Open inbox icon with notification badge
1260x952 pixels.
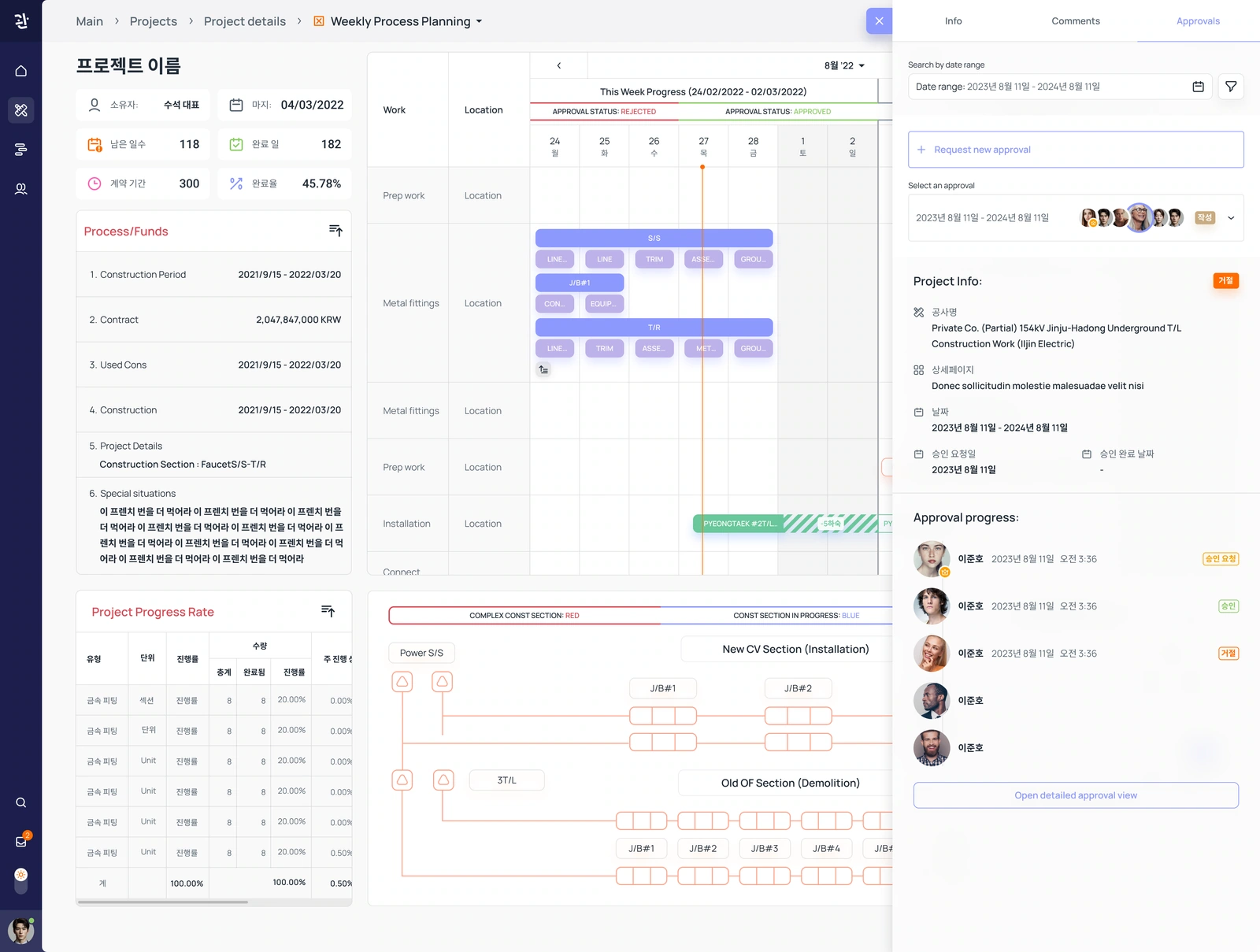coord(21,841)
